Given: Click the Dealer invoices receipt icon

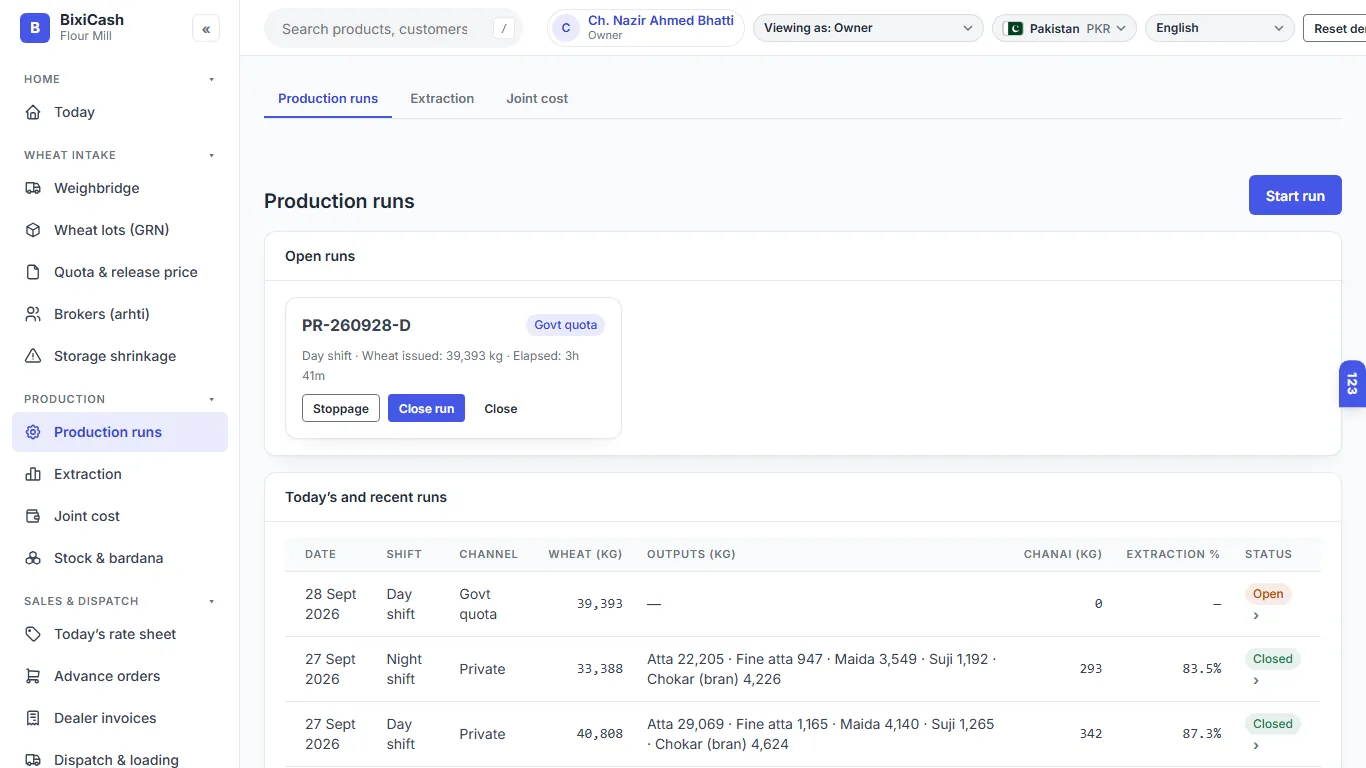Looking at the screenshot, I should (33, 718).
